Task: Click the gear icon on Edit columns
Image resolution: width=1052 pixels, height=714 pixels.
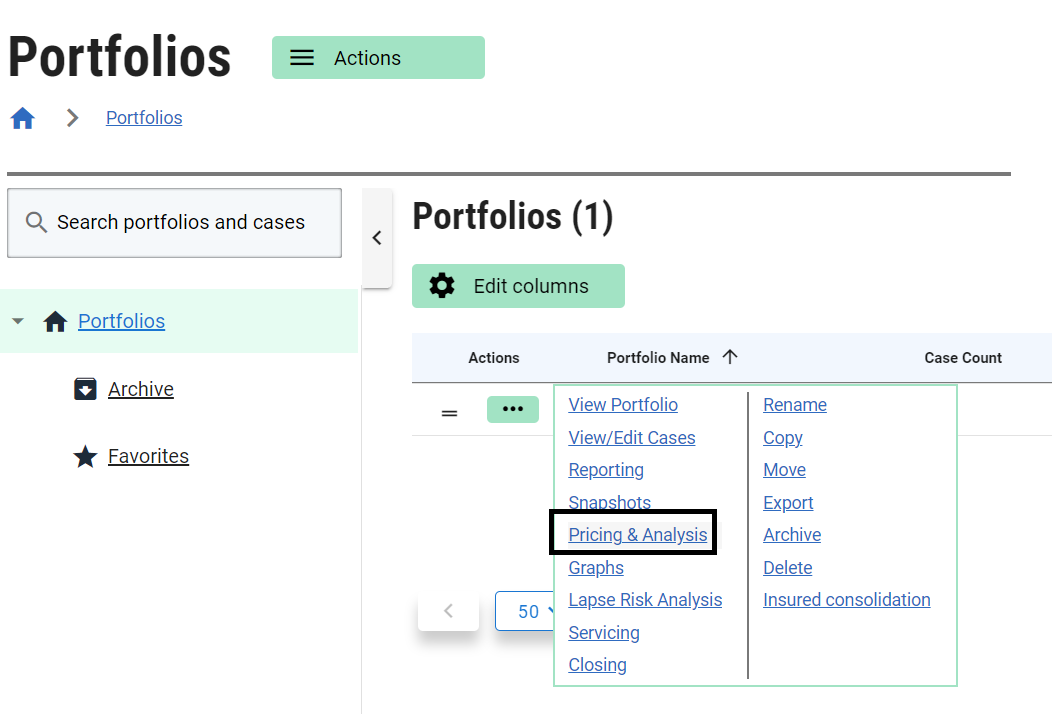Action: 442,286
